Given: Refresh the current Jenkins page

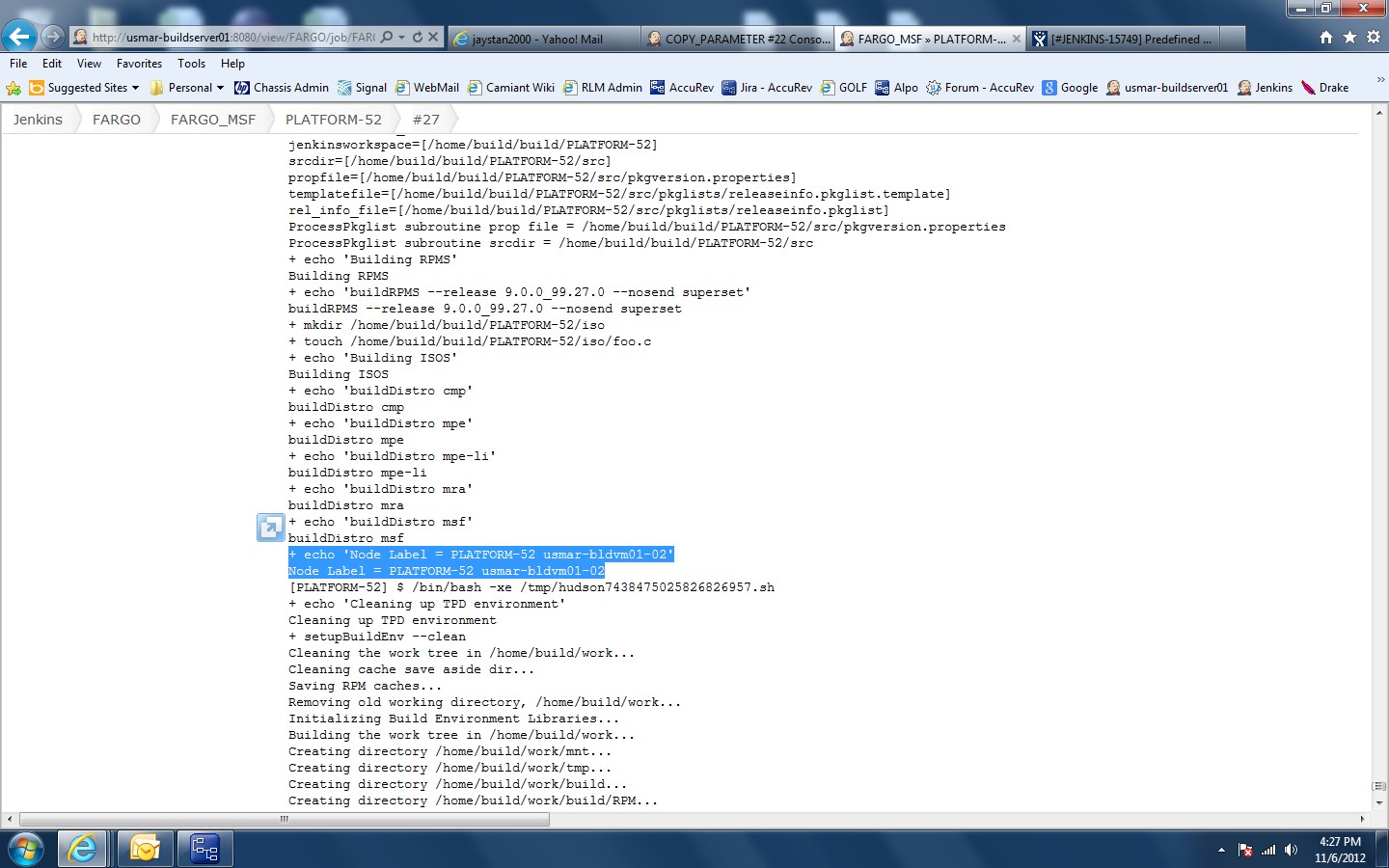Looking at the screenshot, I should point(418,37).
